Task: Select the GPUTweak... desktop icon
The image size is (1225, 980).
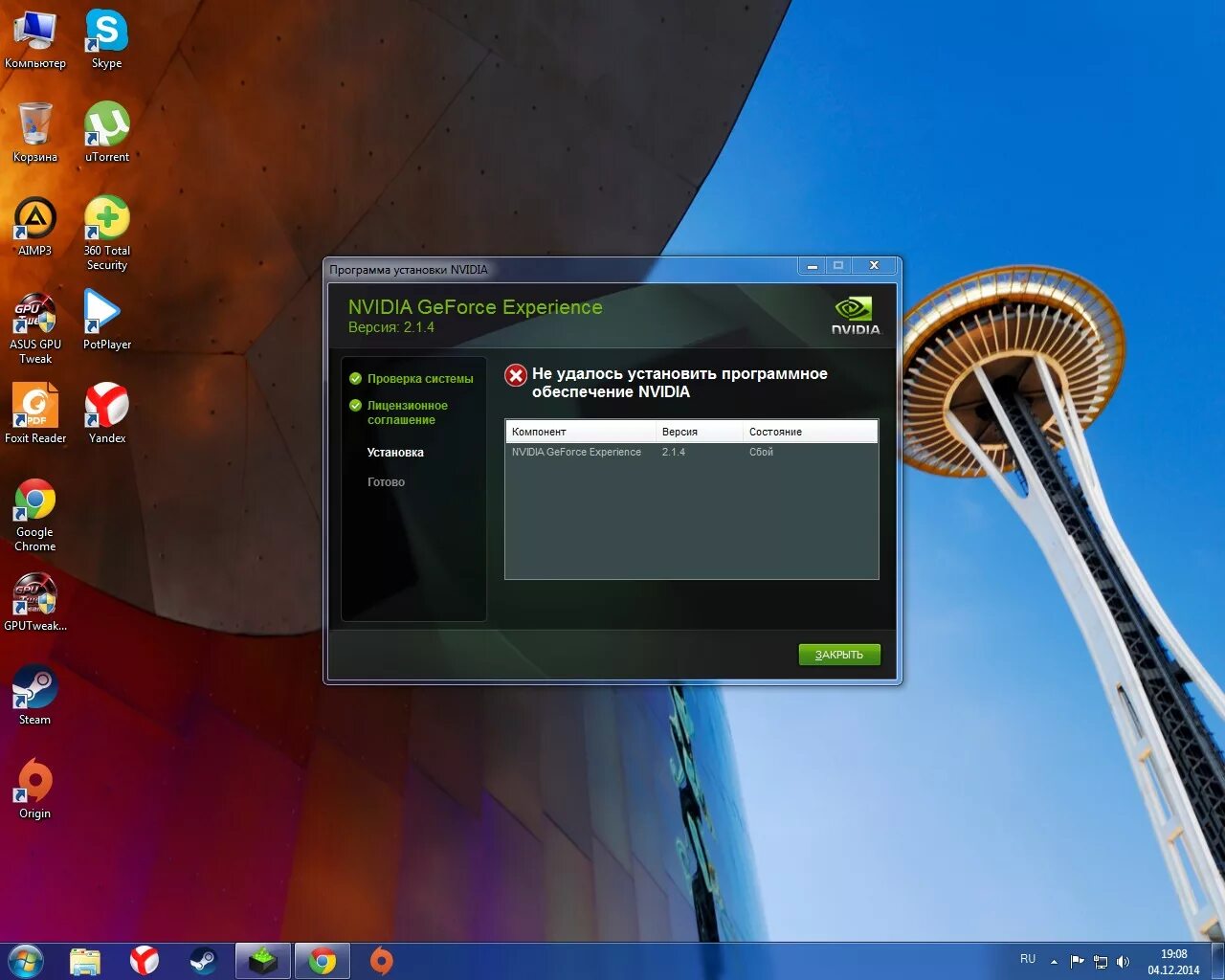Action: click(35, 602)
